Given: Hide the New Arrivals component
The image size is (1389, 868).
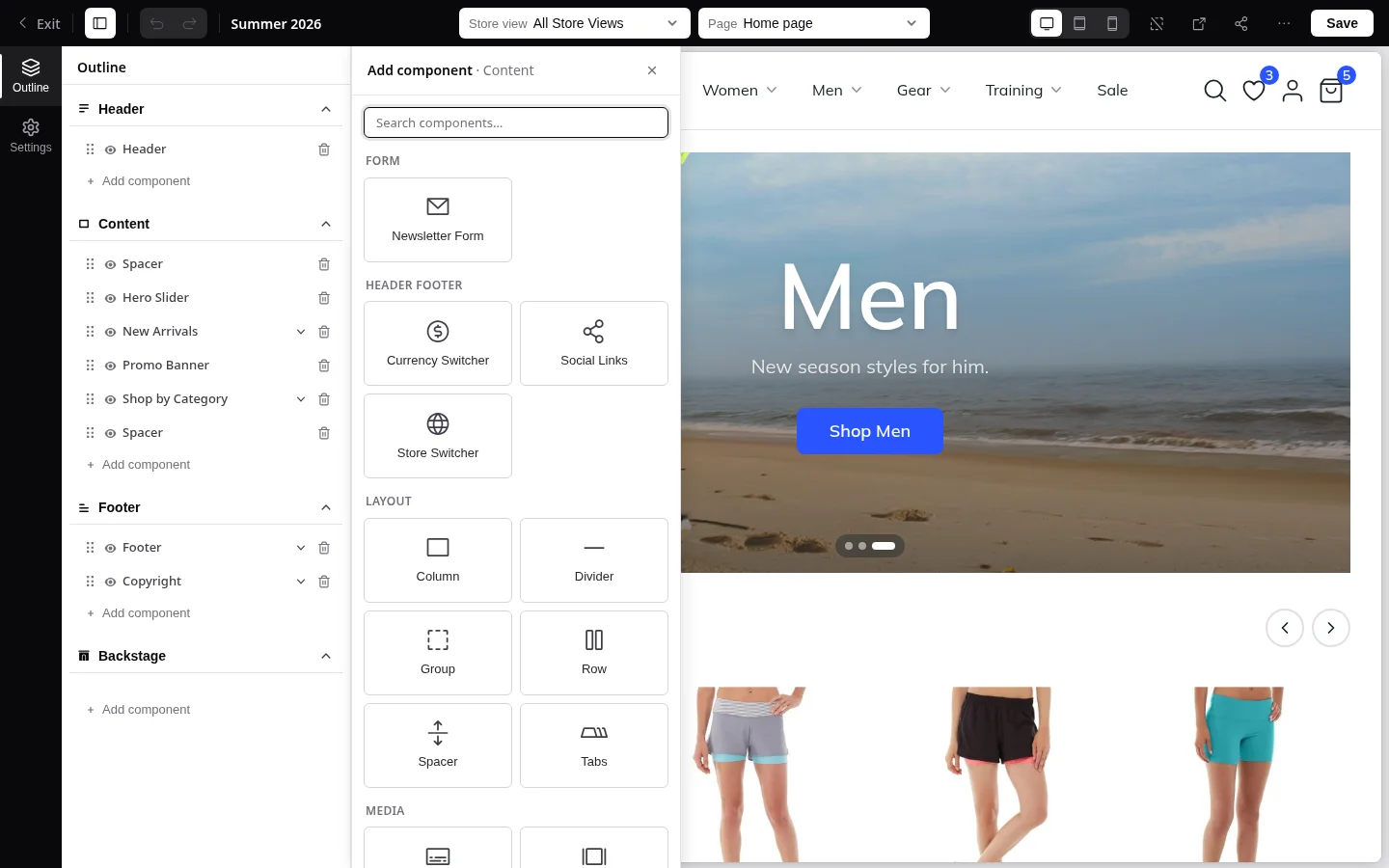Looking at the screenshot, I should click(111, 332).
